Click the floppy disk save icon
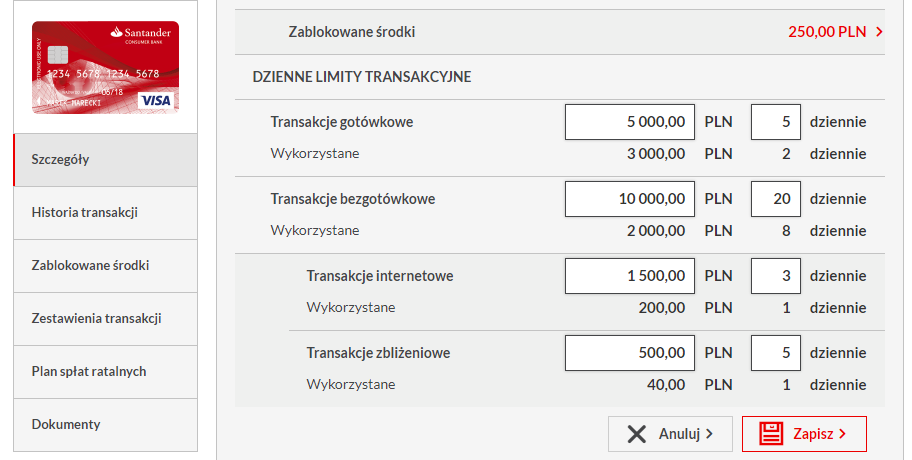The image size is (912, 460). click(771, 434)
